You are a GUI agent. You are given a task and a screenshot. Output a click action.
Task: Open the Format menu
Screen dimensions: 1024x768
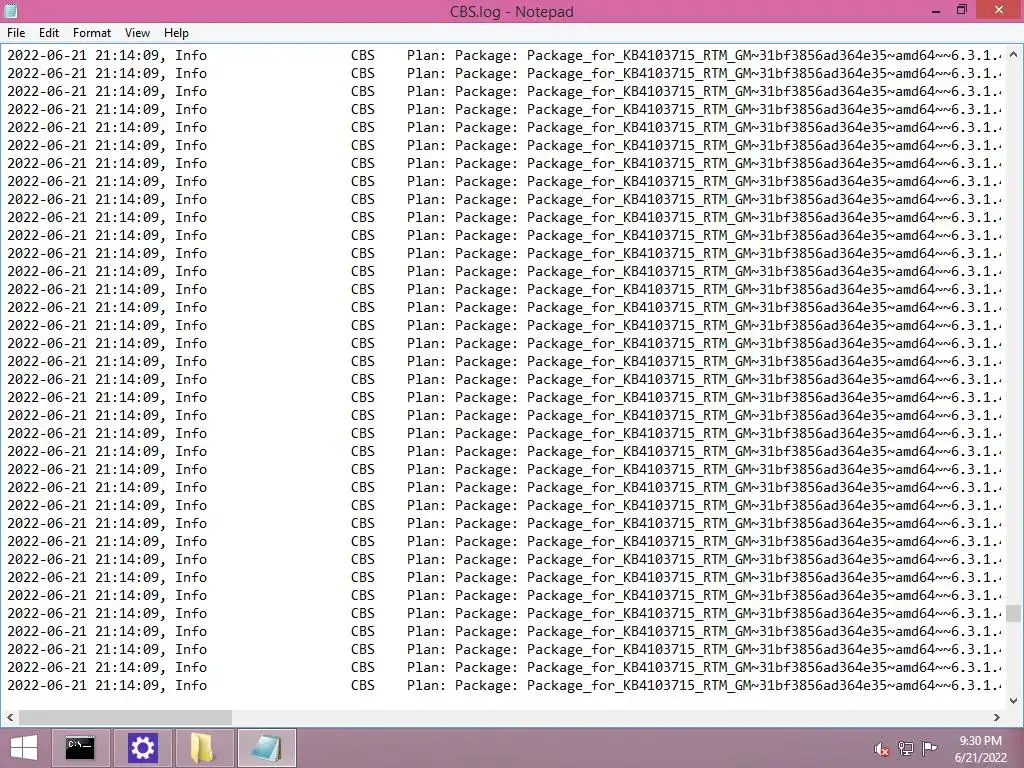point(91,33)
